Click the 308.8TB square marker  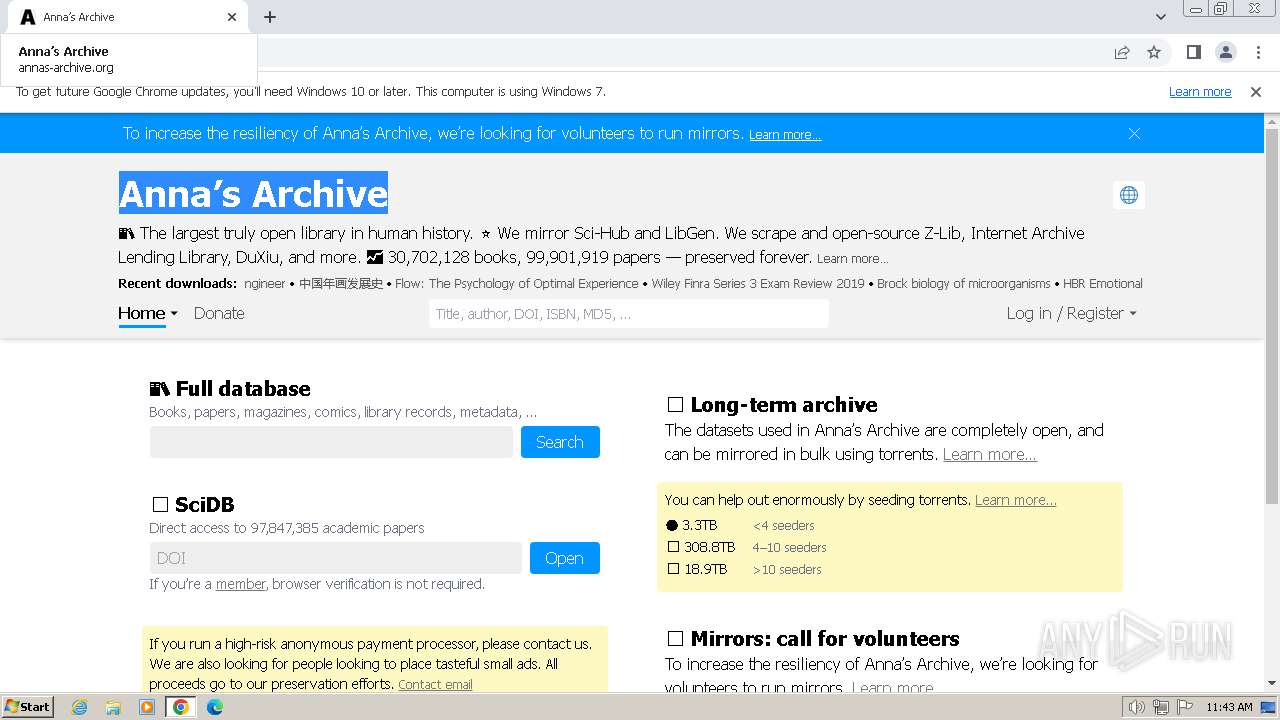point(673,548)
